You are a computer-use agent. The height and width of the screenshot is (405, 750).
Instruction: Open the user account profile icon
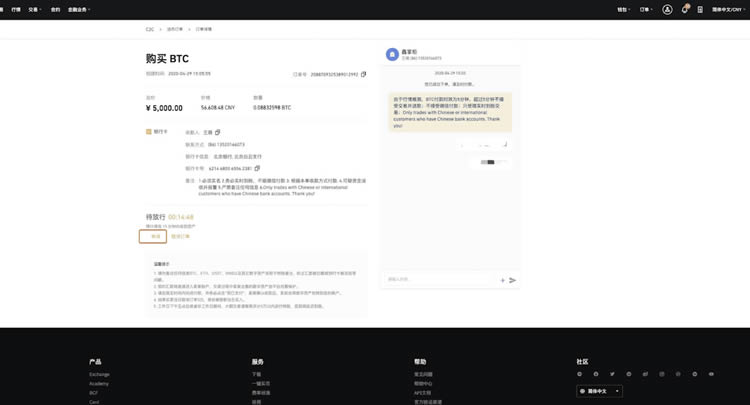pos(667,10)
